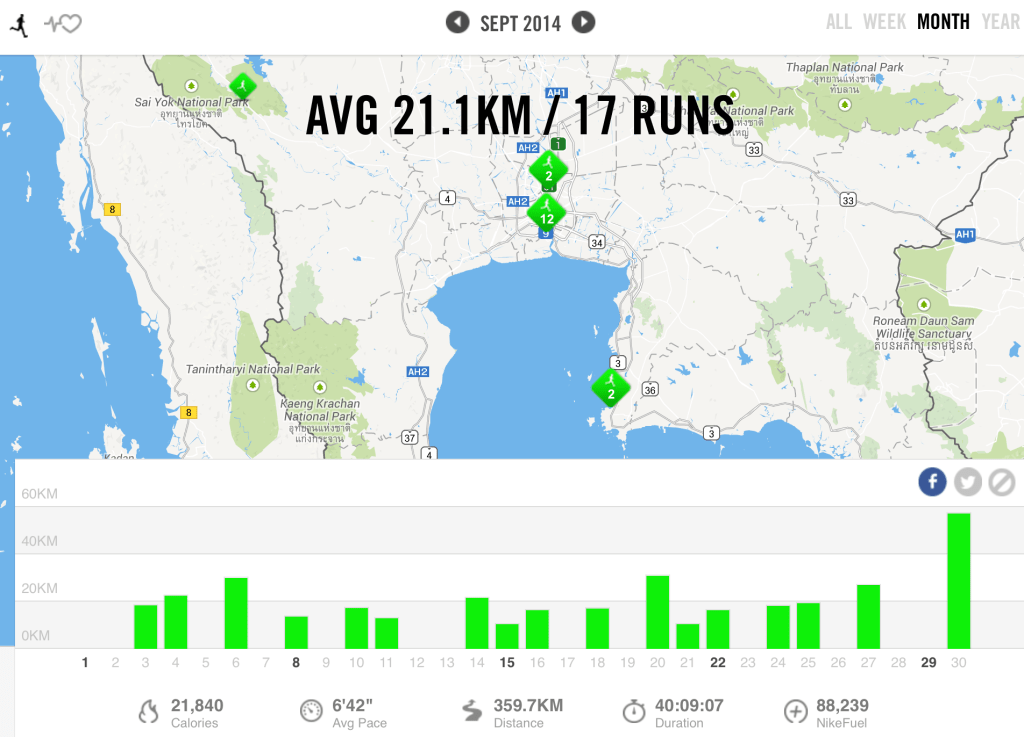
Task: Open the ALL view
Action: click(x=839, y=21)
